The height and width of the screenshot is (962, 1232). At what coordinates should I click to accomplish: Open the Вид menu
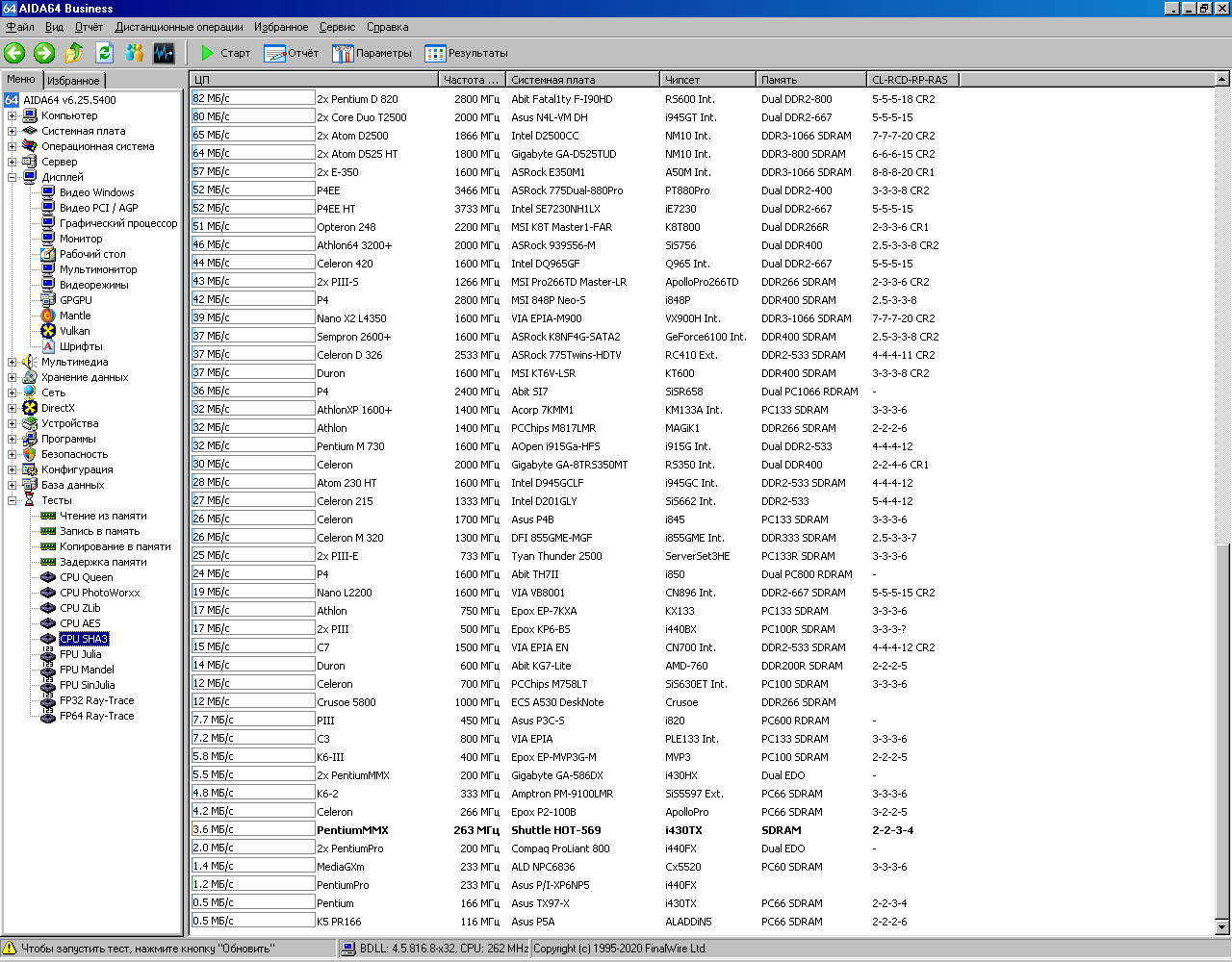point(55,27)
